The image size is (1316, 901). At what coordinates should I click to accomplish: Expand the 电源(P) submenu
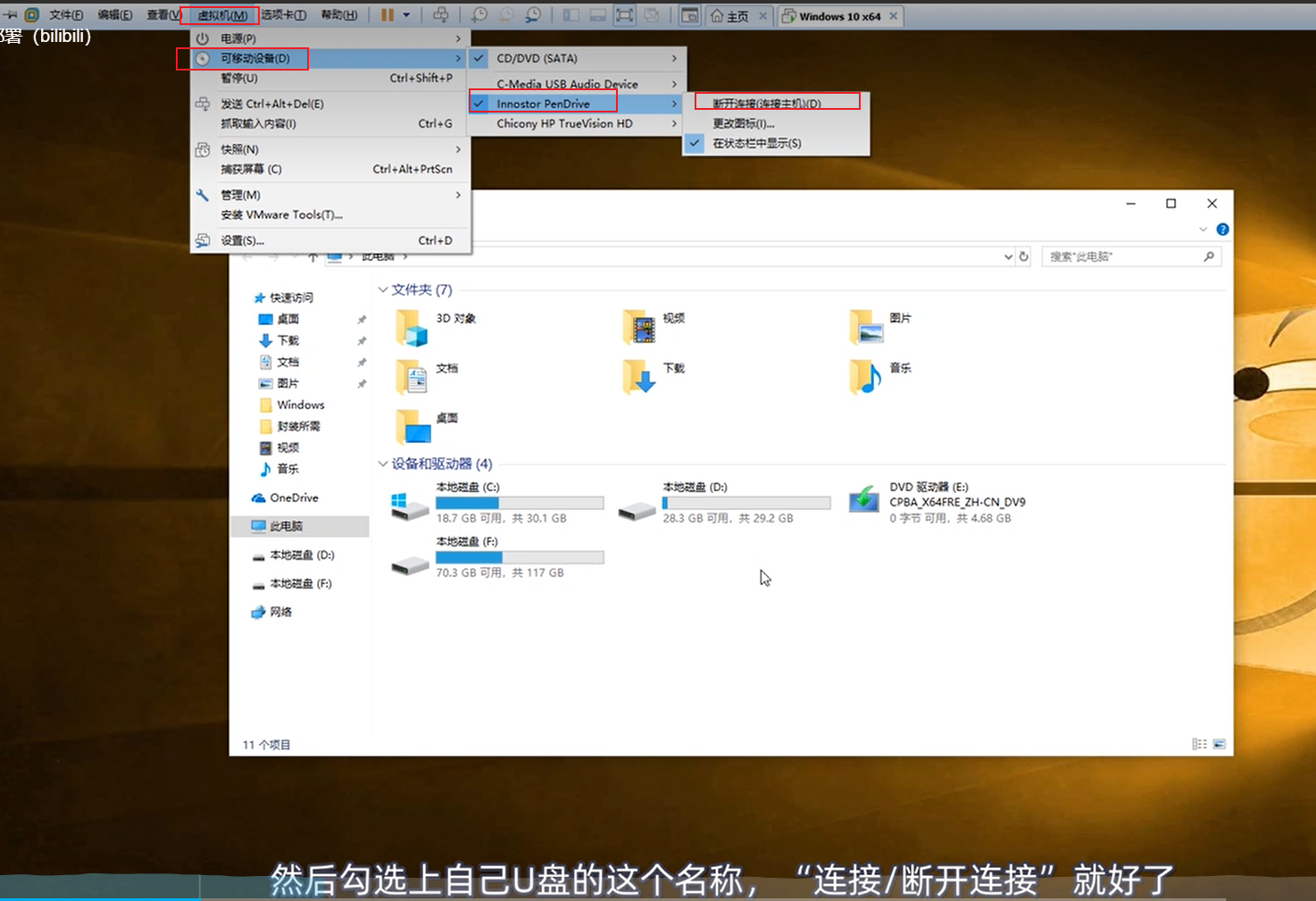[x=330, y=38]
